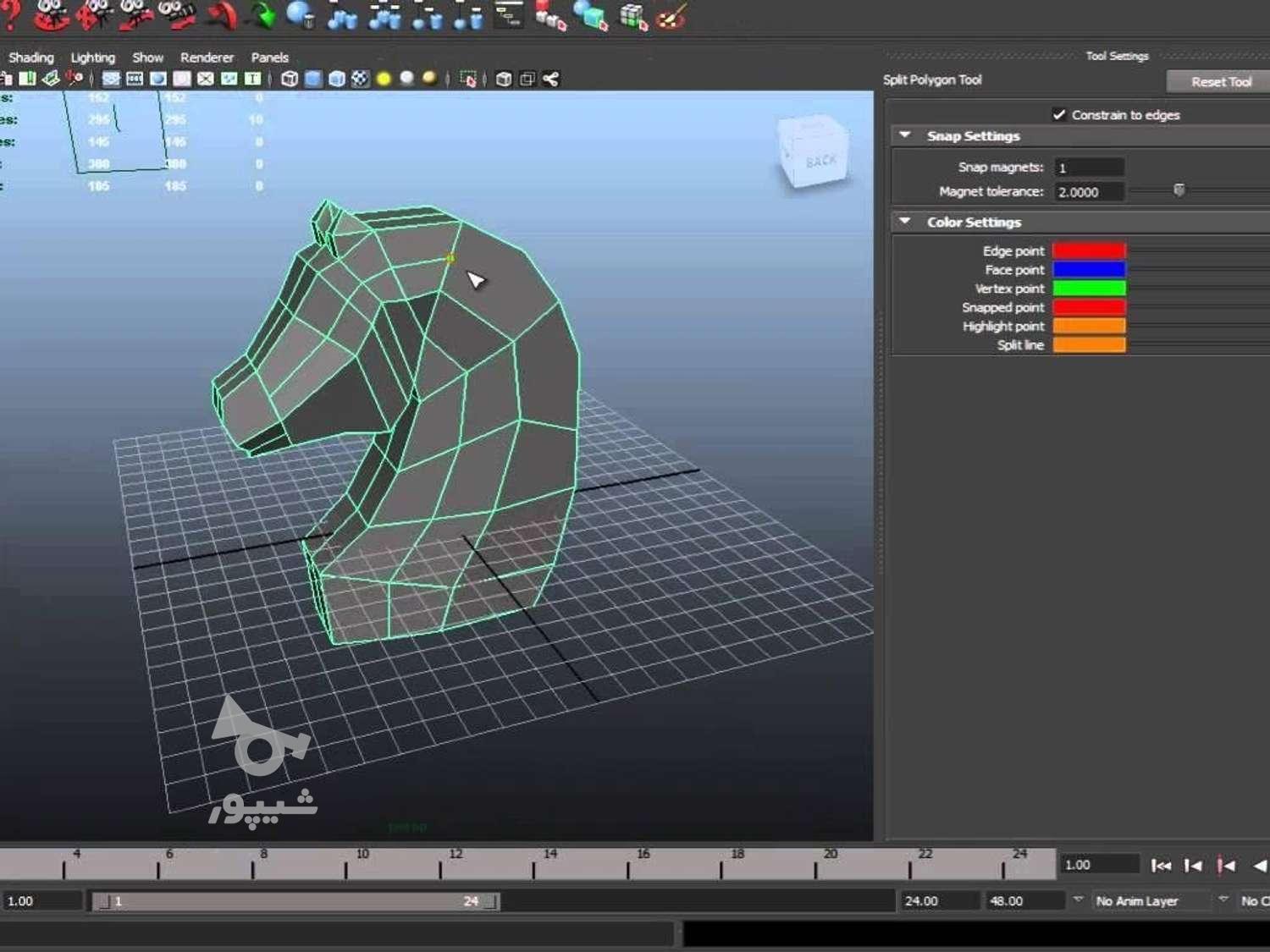Click the sphere with trash can icon
1270x952 pixels.
click(300, 15)
